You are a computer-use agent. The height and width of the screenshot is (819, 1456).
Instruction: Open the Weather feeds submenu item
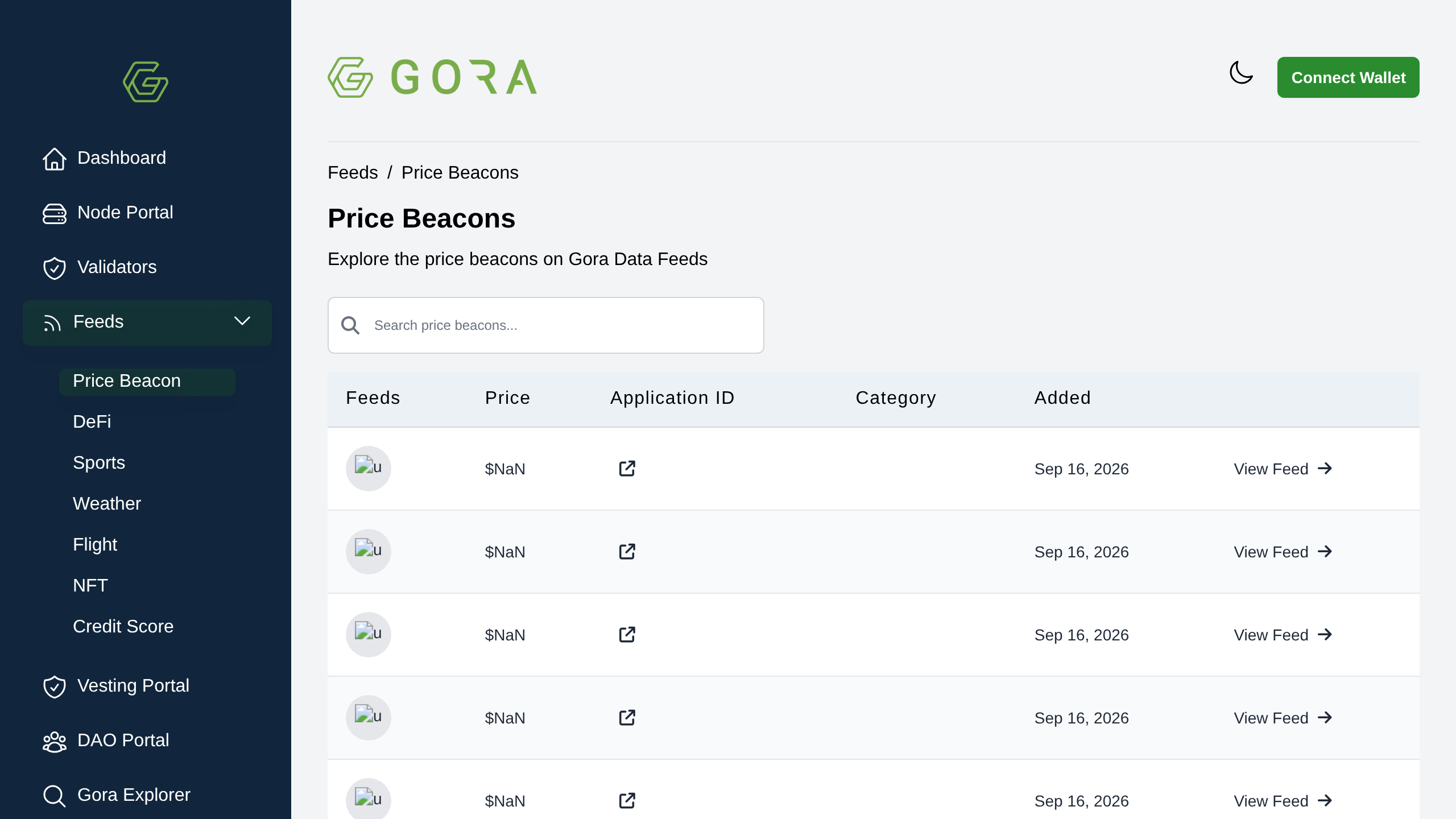click(107, 503)
